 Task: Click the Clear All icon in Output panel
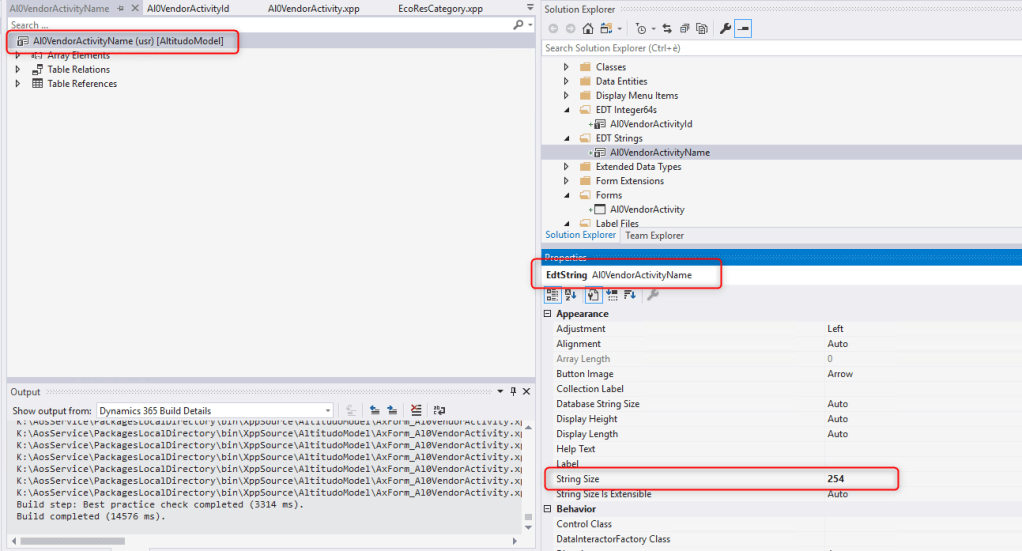click(x=416, y=410)
